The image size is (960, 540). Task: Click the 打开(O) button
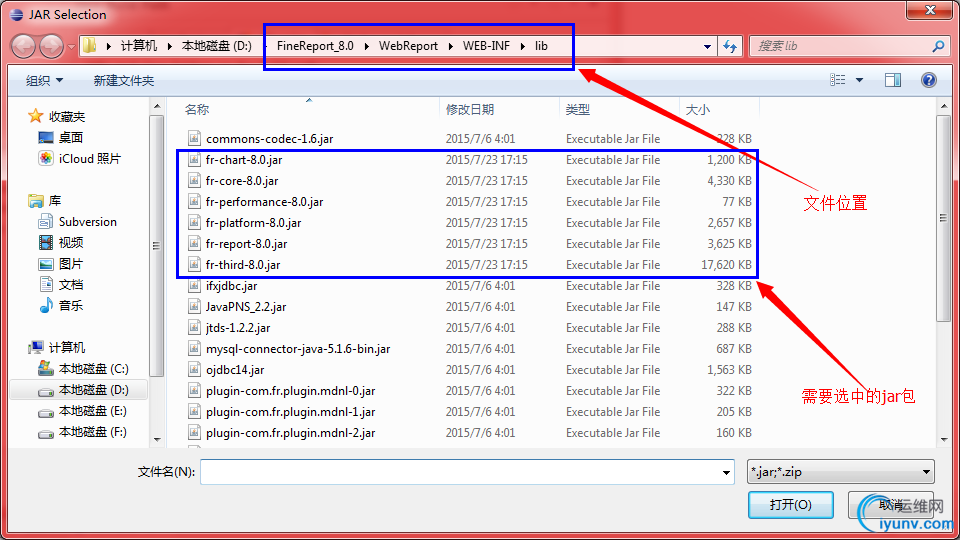[x=790, y=504]
